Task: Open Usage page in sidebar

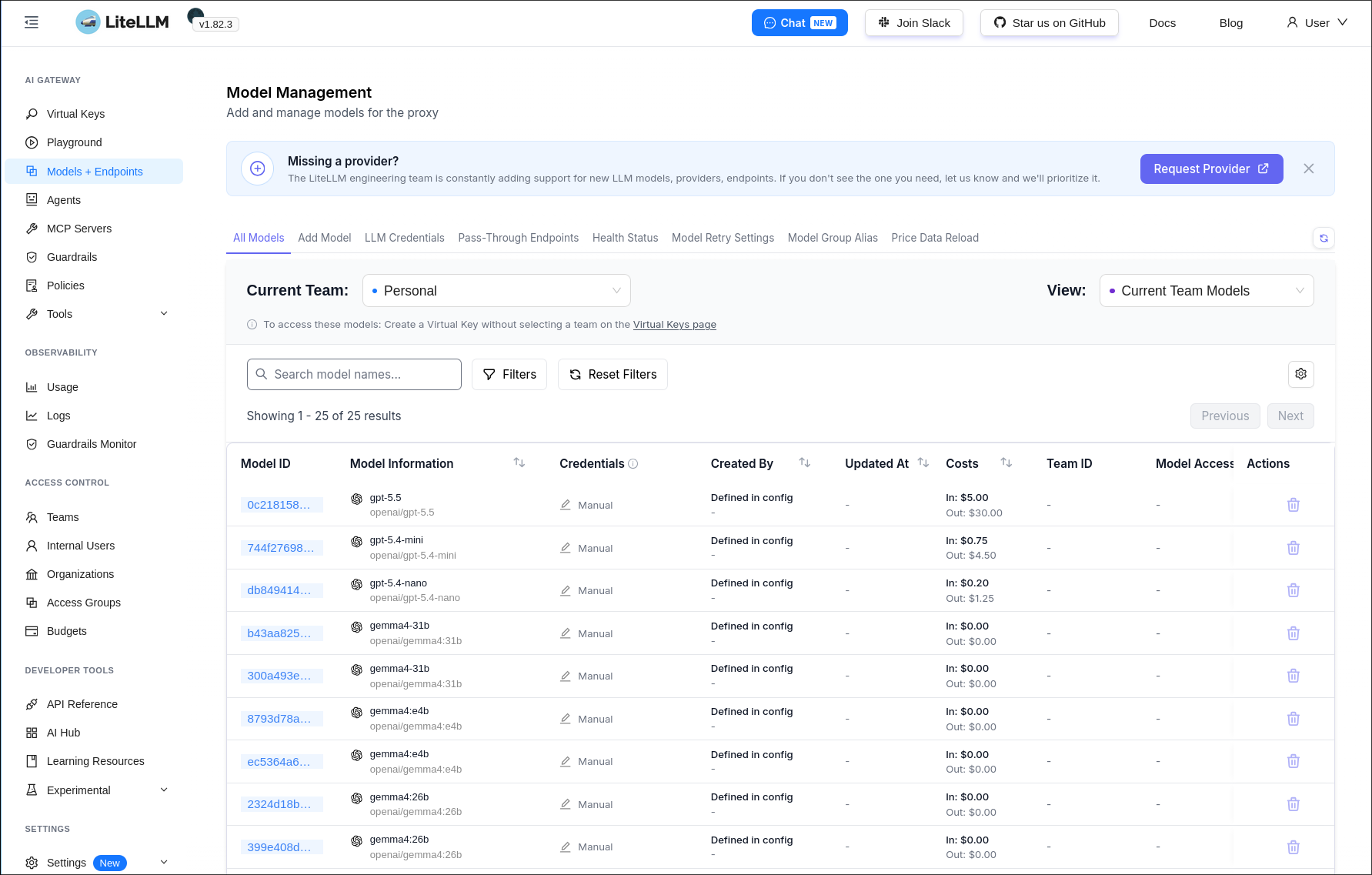Action: (x=94, y=387)
